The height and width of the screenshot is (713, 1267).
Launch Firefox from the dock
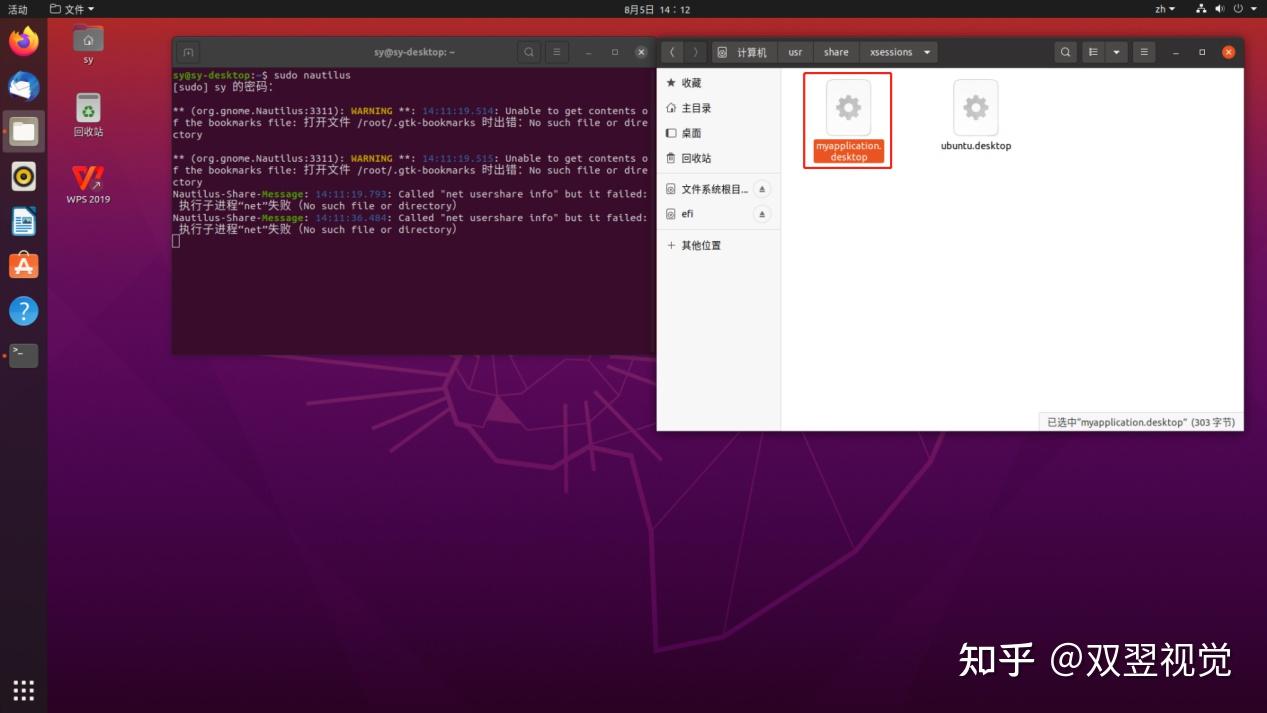[22, 41]
